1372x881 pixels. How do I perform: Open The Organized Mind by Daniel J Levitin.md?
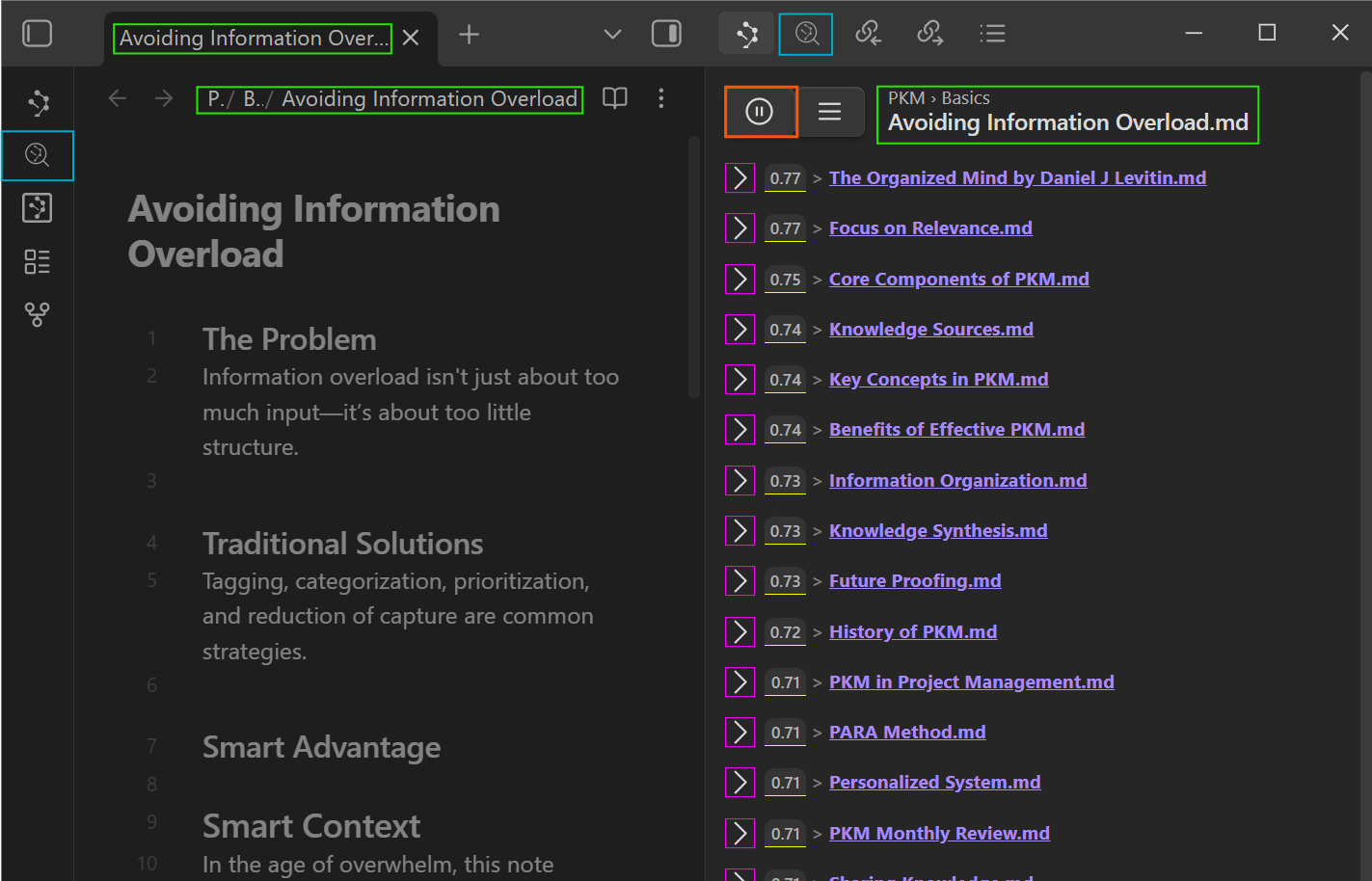click(x=1017, y=177)
